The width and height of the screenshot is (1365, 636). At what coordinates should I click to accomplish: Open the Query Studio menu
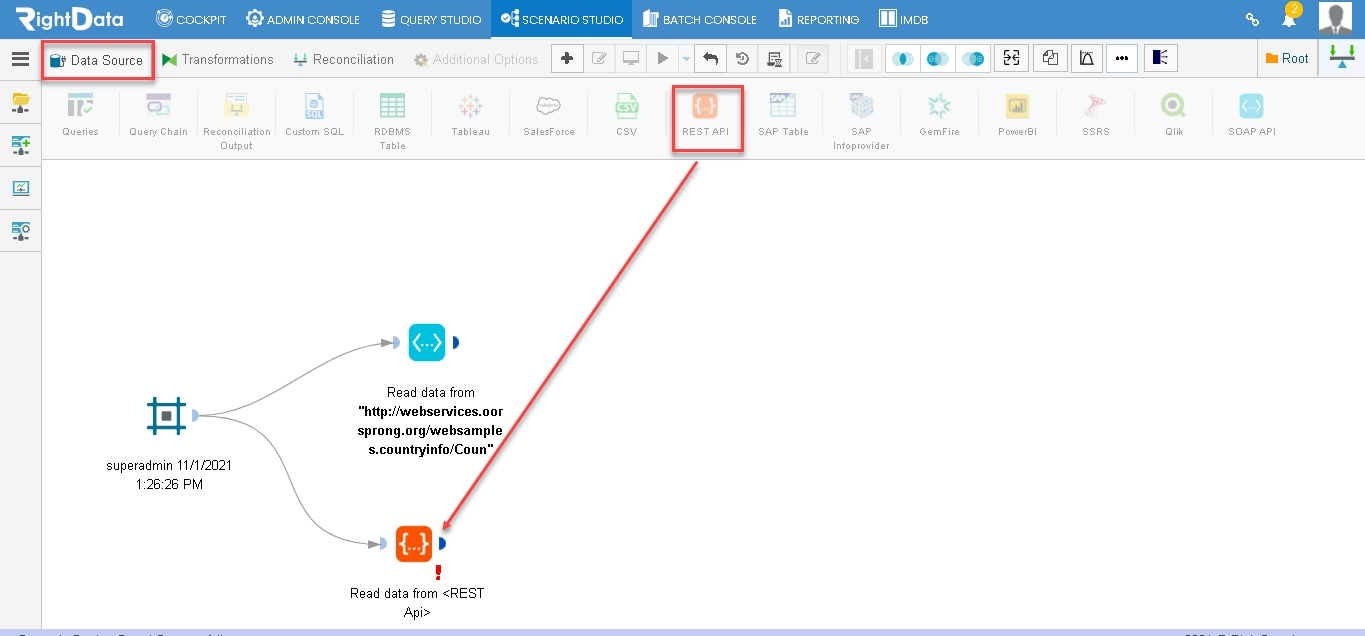tap(432, 19)
